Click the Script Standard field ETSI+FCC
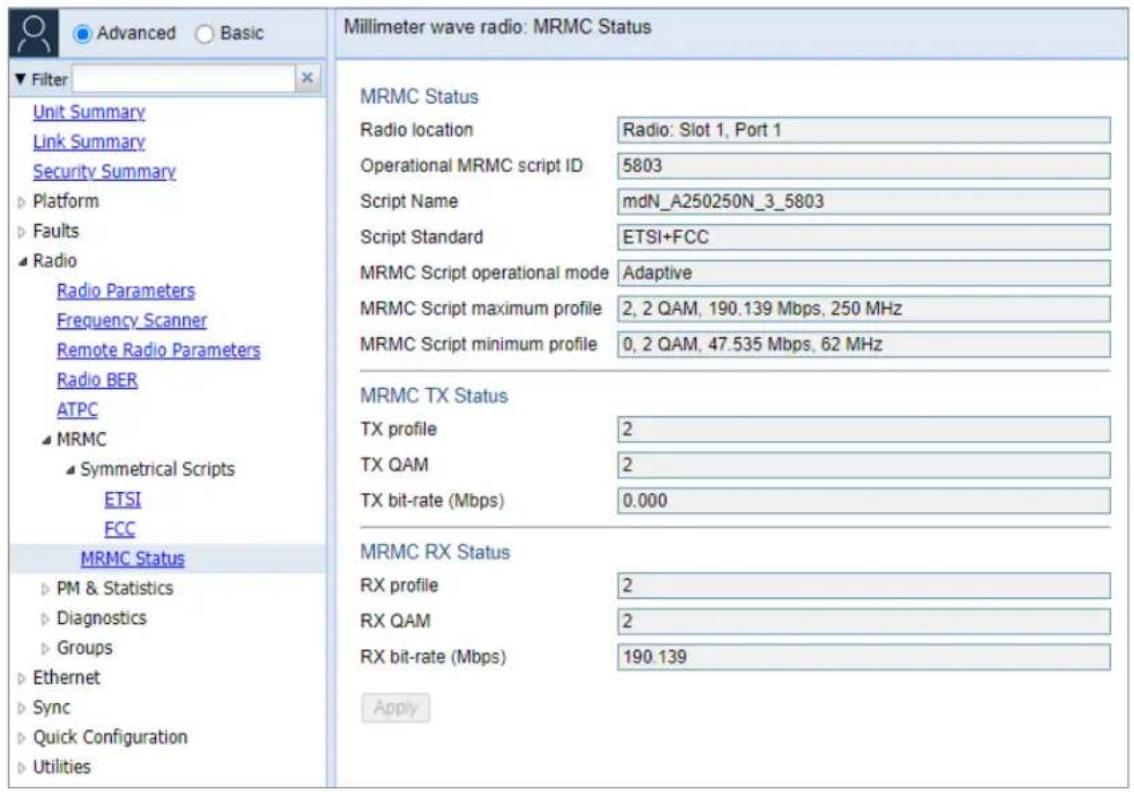The height and width of the screenshot is (792, 1134). pyautogui.click(x=864, y=237)
